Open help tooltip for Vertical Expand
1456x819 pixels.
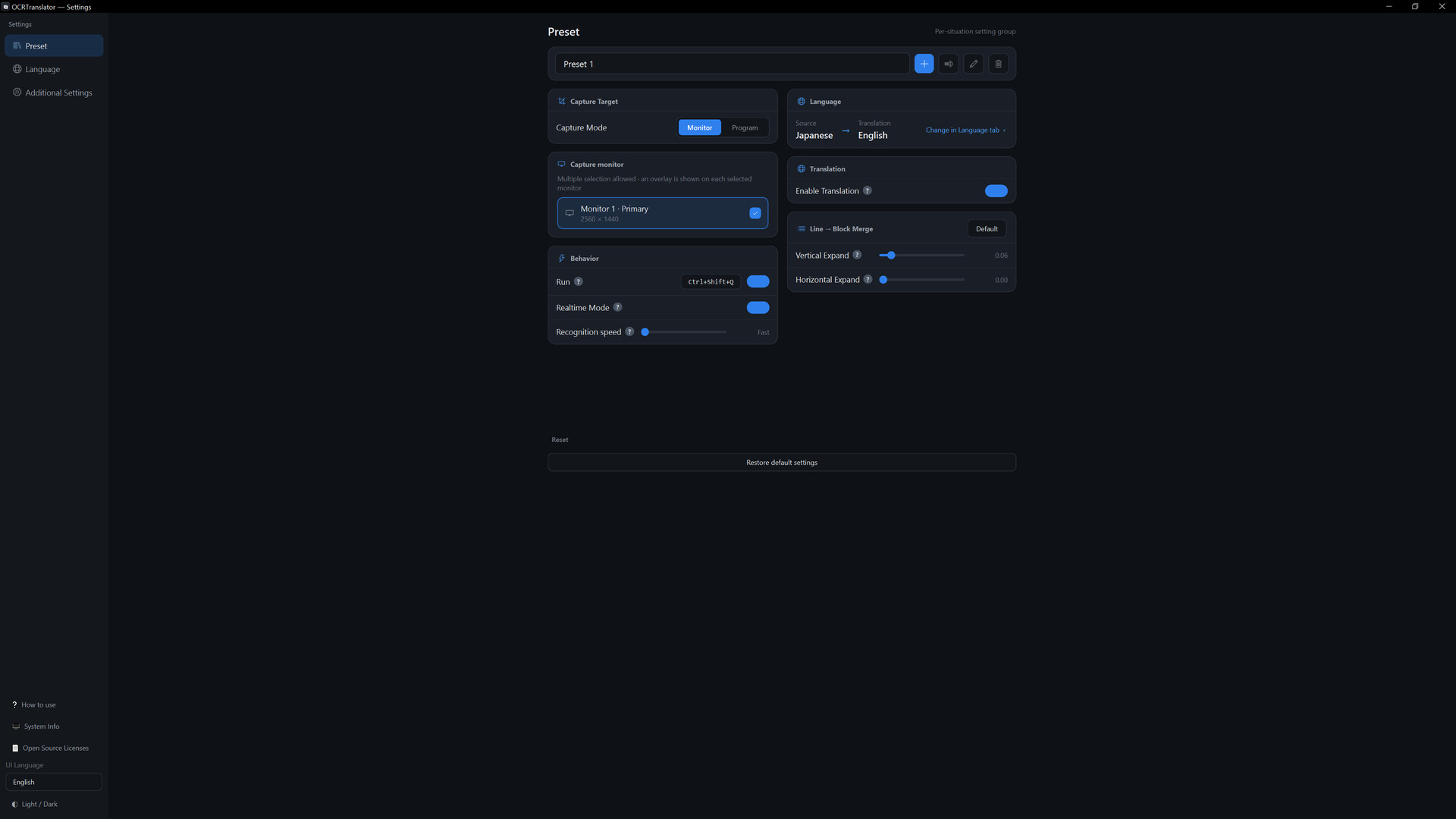(x=857, y=255)
